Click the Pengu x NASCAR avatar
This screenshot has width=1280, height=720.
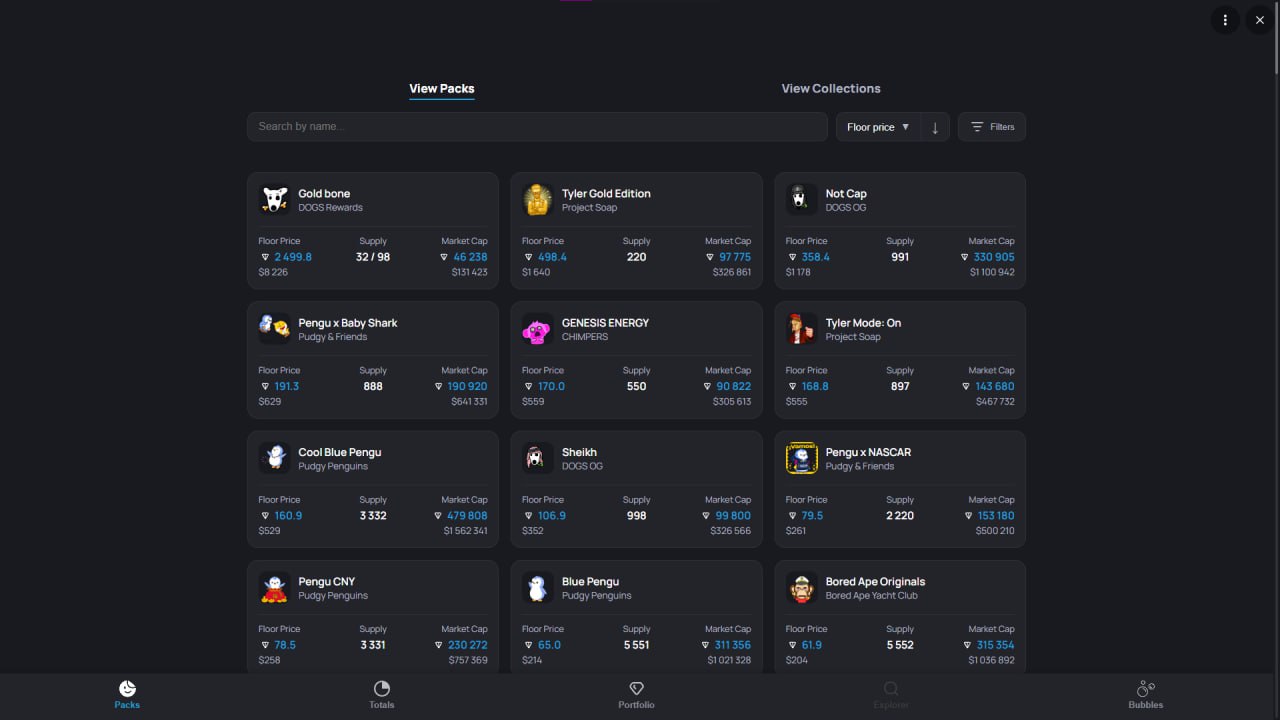(801, 458)
